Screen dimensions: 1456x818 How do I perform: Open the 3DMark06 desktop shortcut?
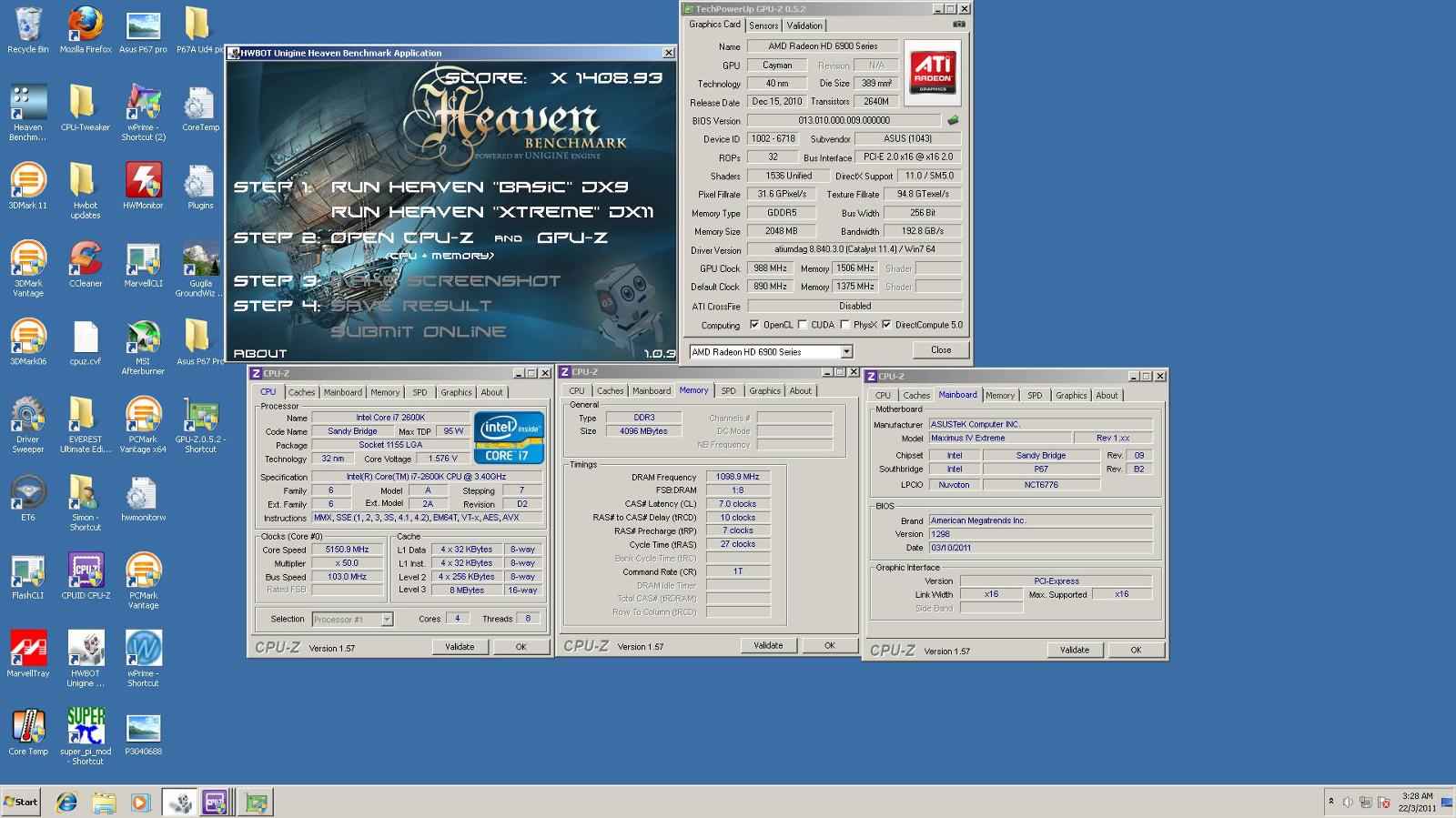click(28, 343)
